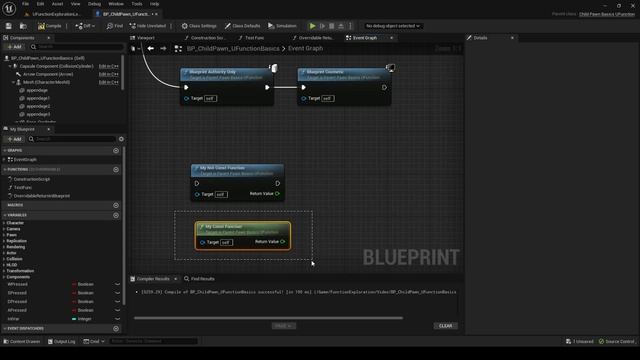This screenshot has width=640, height=360.
Task: Open Class Settings
Action: coord(199,26)
